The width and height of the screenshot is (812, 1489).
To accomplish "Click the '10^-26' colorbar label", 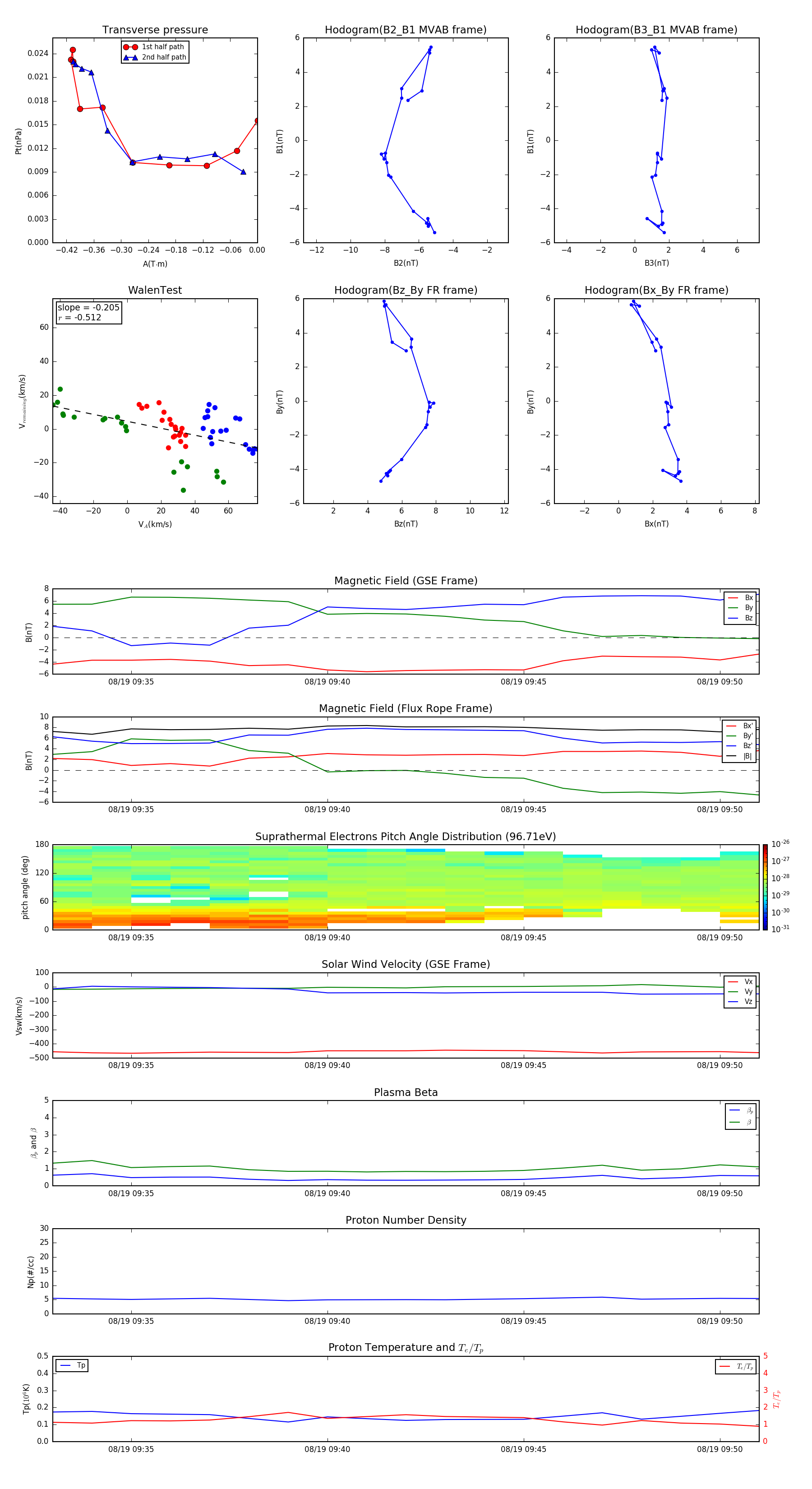I will tap(780, 844).
